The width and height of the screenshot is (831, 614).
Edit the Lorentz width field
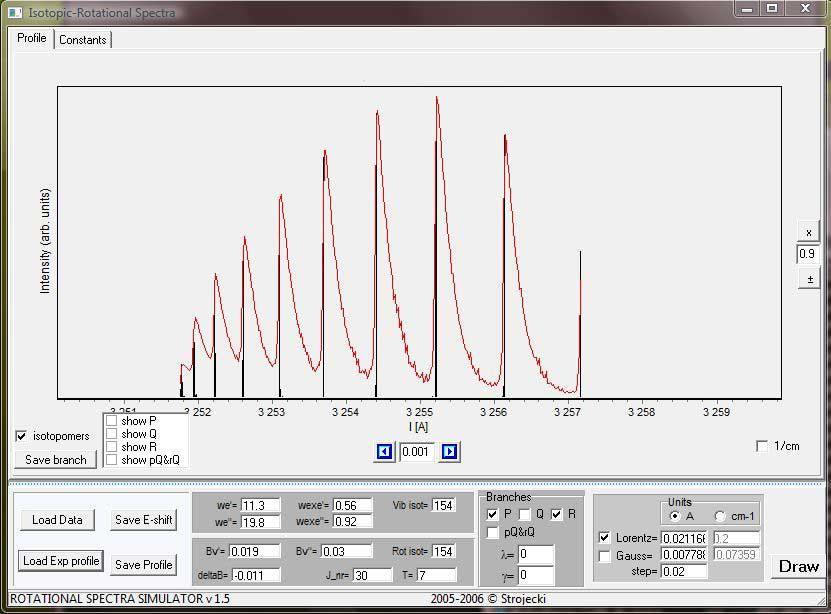pyautogui.click(x=684, y=539)
